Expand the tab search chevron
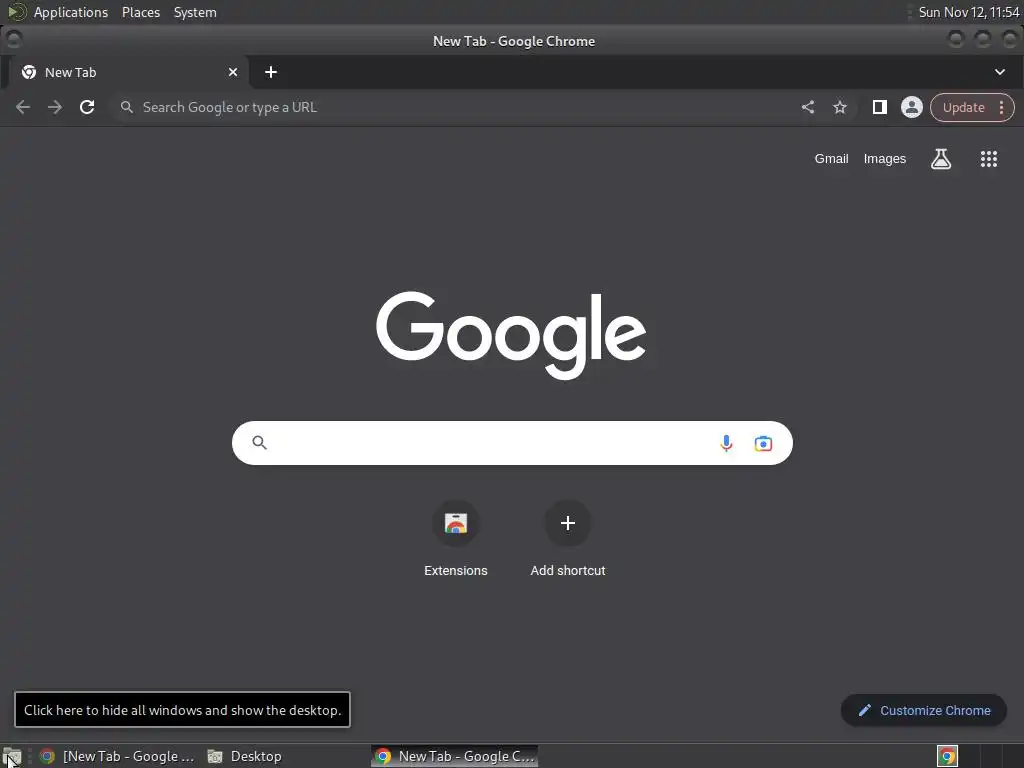This screenshot has width=1024, height=768. pyautogui.click(x=1000, y=72)
